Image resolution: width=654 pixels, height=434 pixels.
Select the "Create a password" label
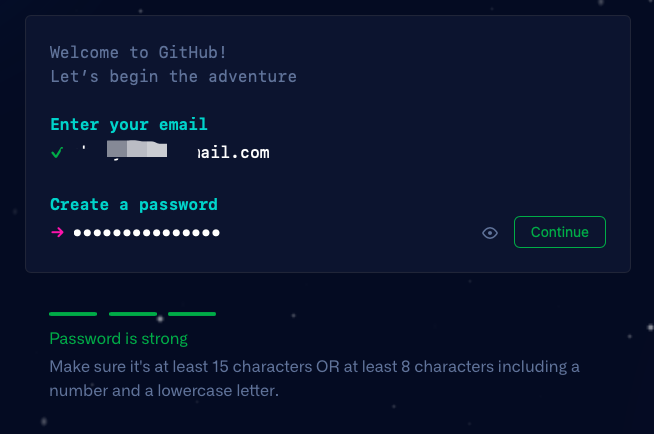[x=134, y=205]
